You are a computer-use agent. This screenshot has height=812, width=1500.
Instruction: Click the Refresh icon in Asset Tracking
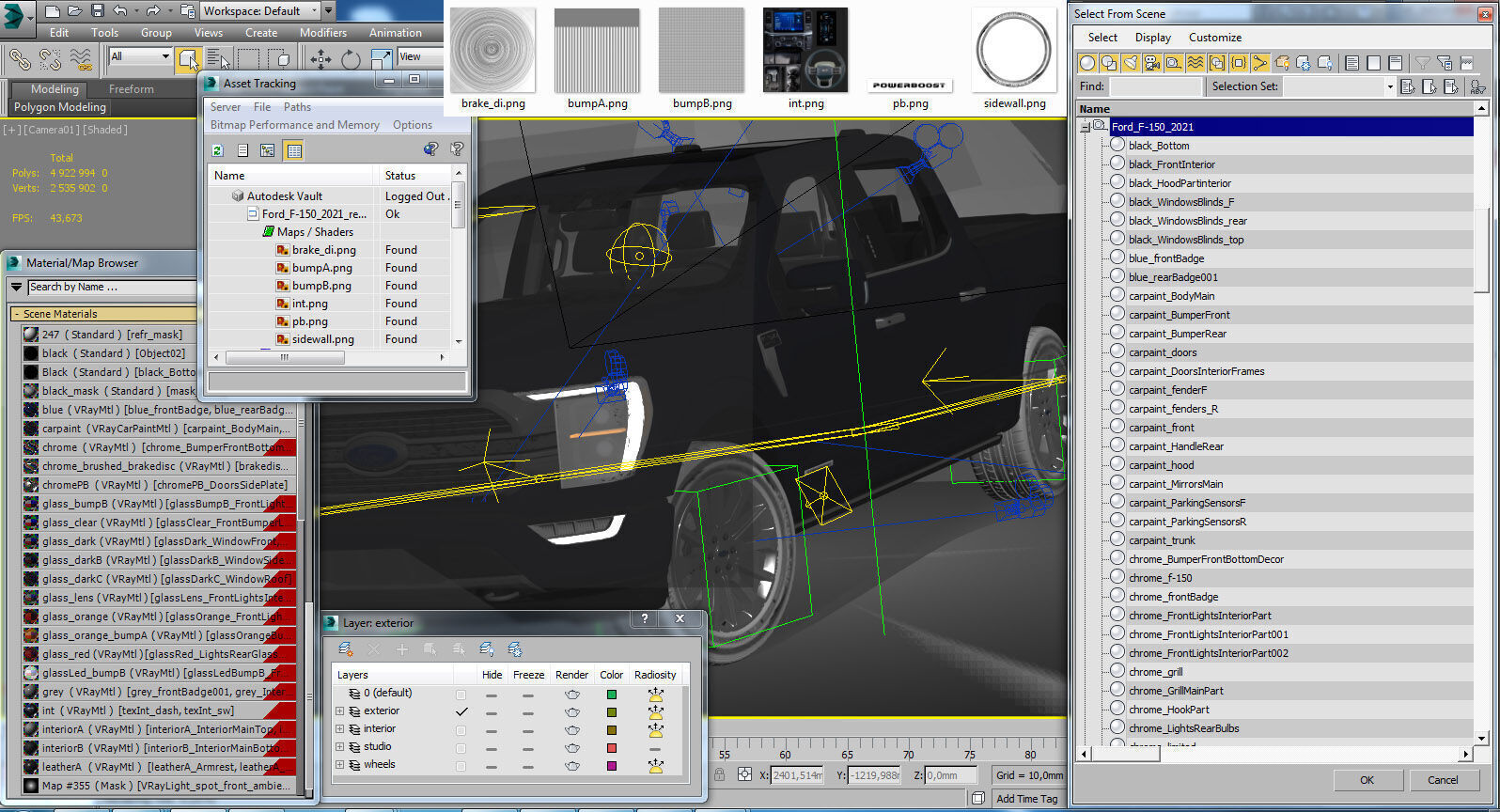(x=218, y=150)
